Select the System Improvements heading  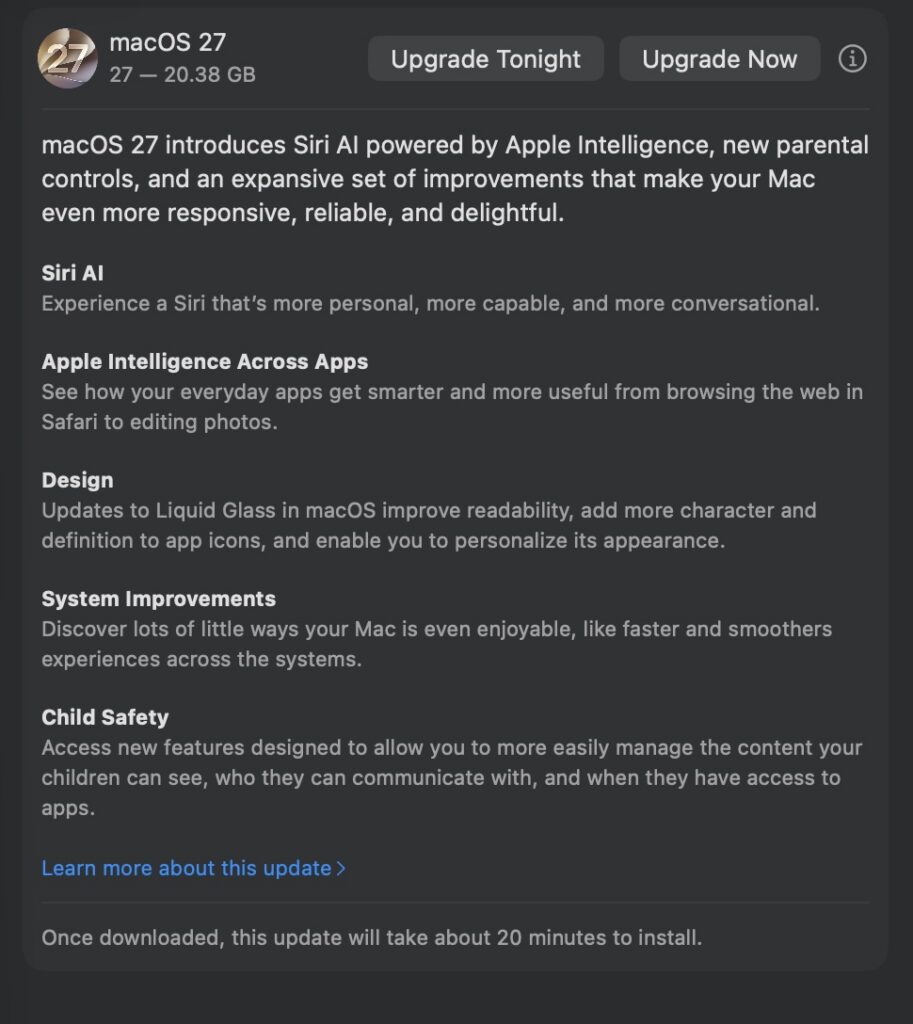tap(159, 599)
